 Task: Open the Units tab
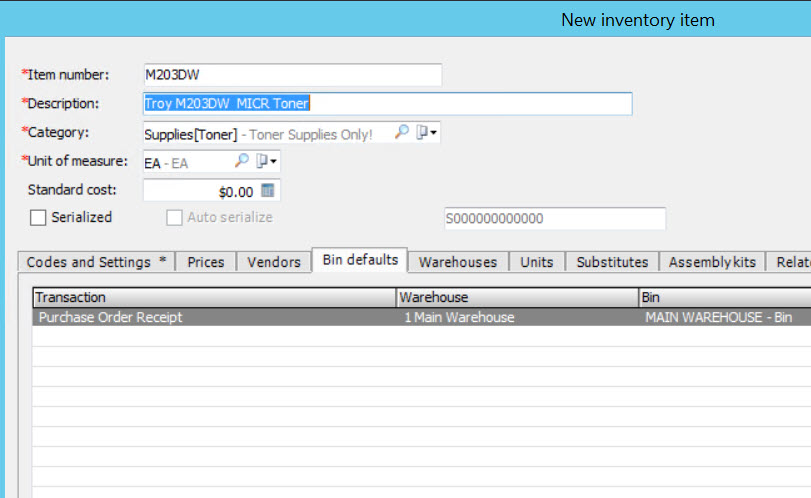pyautogui.click(x=537, y=262)
